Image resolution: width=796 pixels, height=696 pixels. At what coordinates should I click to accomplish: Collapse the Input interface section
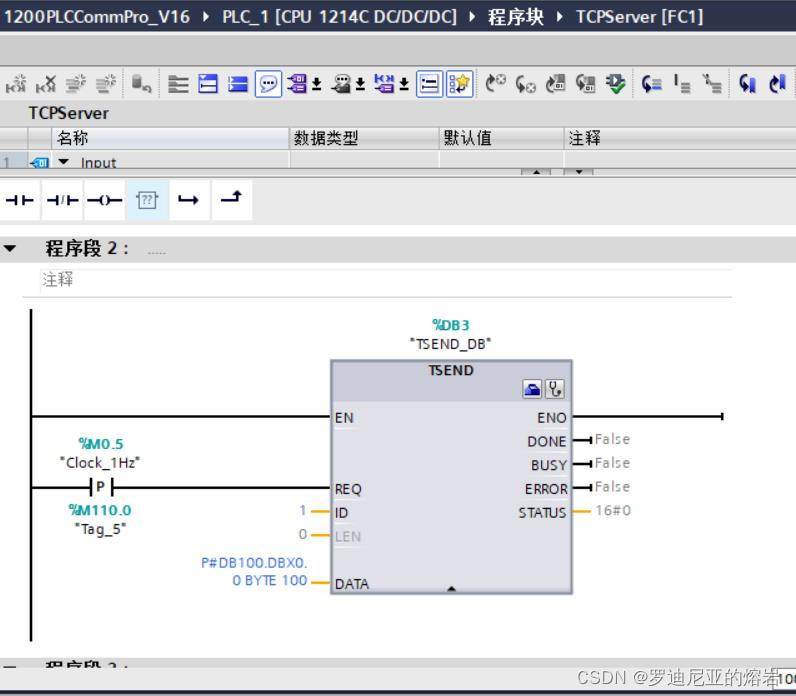(63, 161)
